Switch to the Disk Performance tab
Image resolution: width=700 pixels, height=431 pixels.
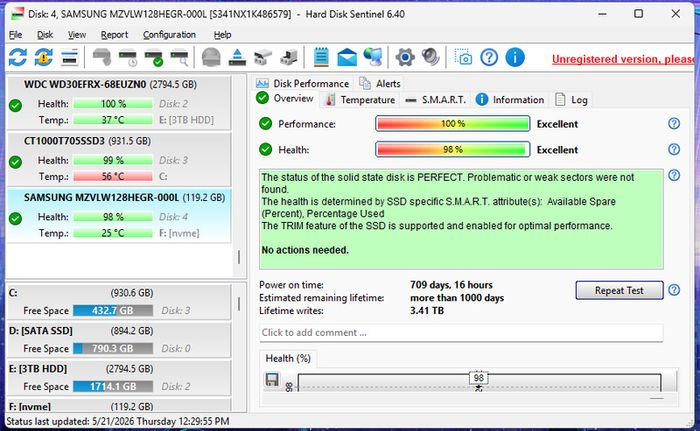click(302, 84)
